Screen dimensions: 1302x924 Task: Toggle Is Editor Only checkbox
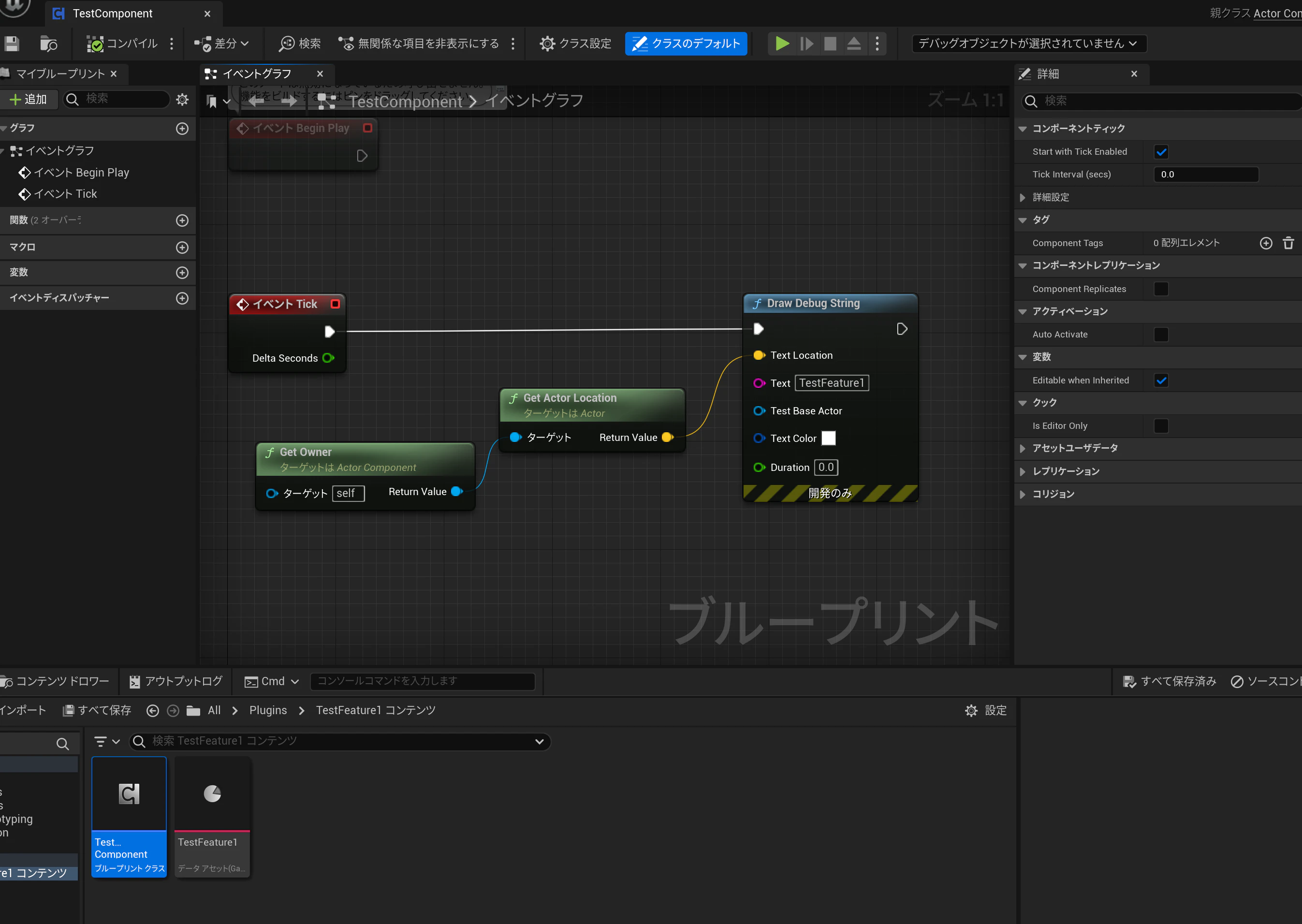[1161, 425]
